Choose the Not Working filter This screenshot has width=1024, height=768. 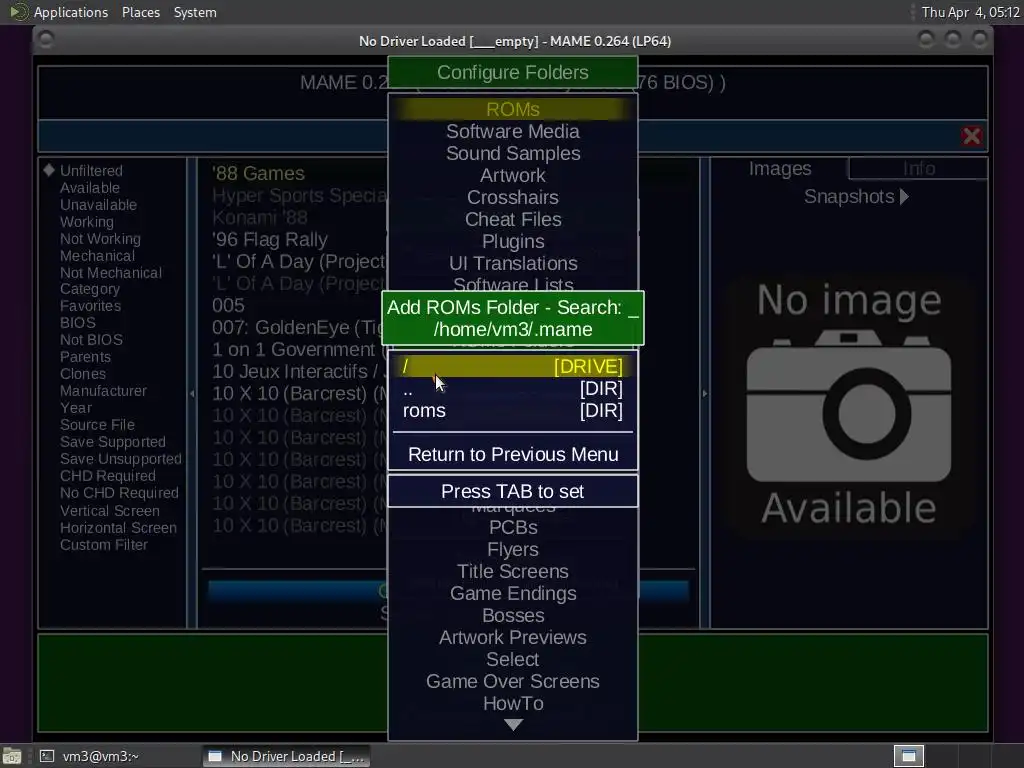(x=100, y=239)
